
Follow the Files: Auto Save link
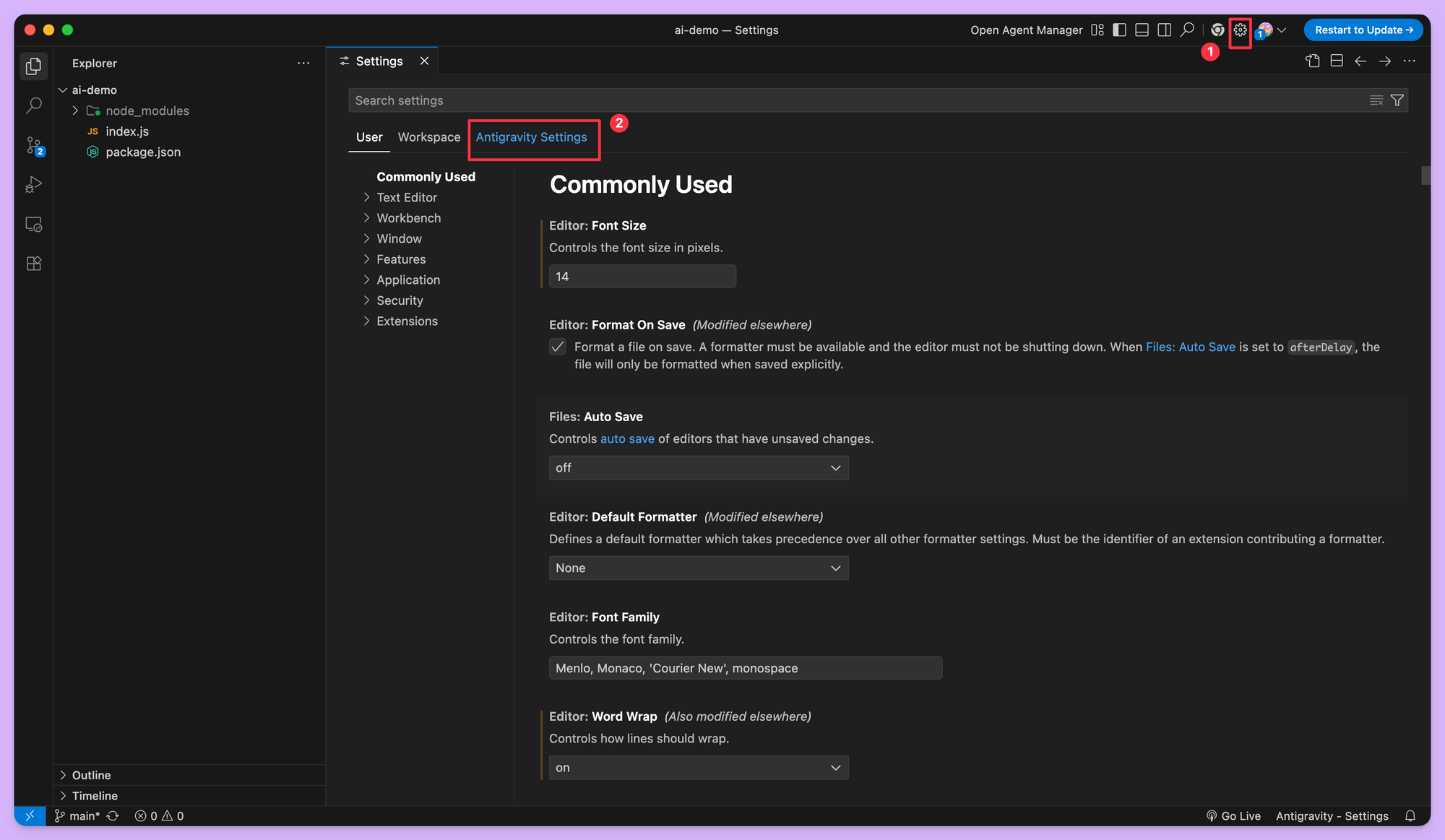[1190, 347]
